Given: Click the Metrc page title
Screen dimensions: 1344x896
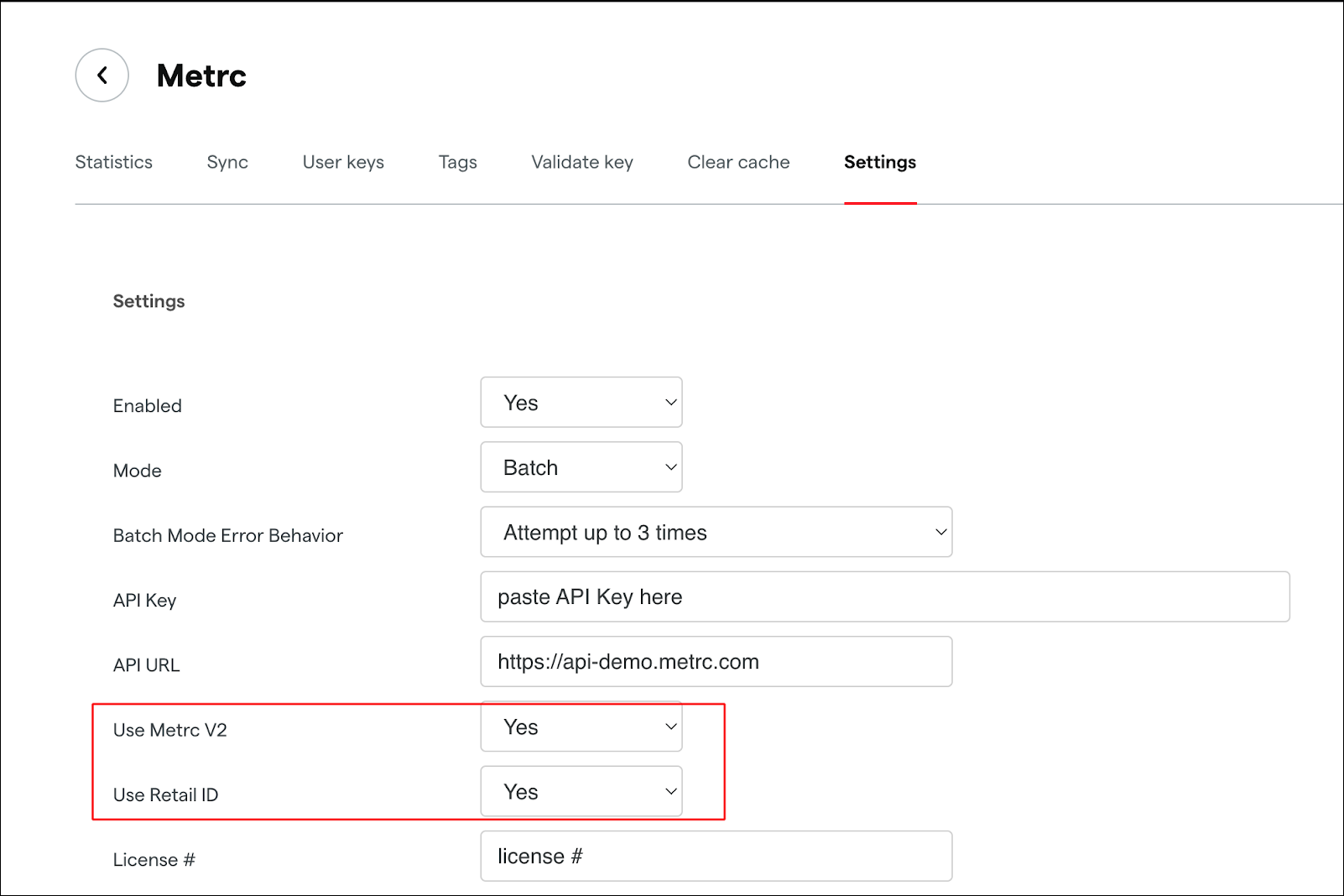Looking at the screenshot, I should click(x=201, y=76).
